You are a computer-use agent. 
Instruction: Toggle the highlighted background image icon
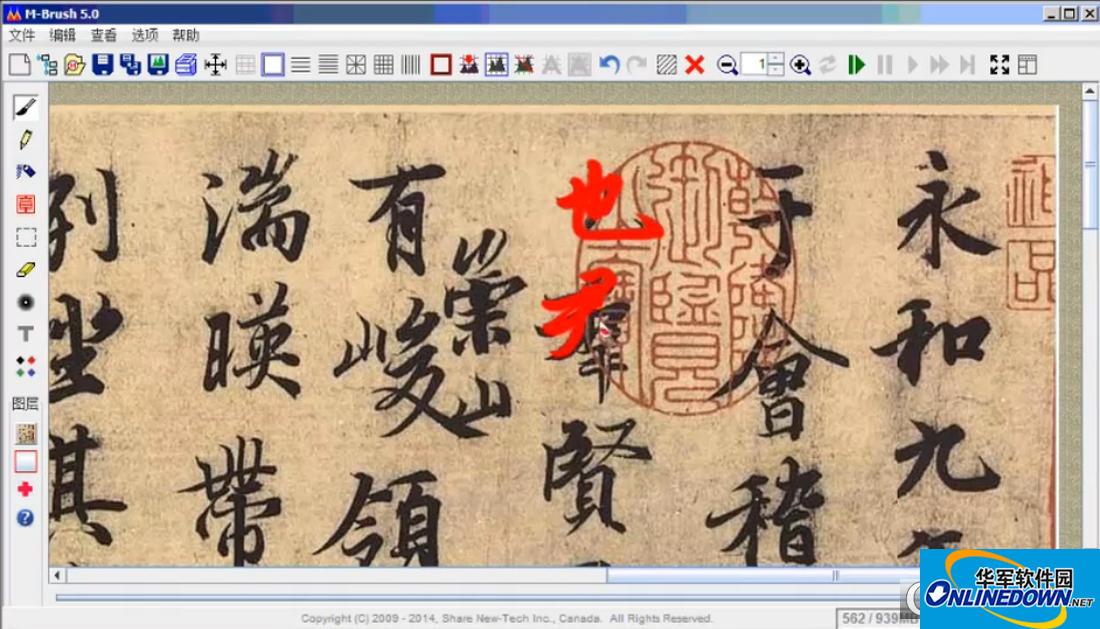[496, 65]
